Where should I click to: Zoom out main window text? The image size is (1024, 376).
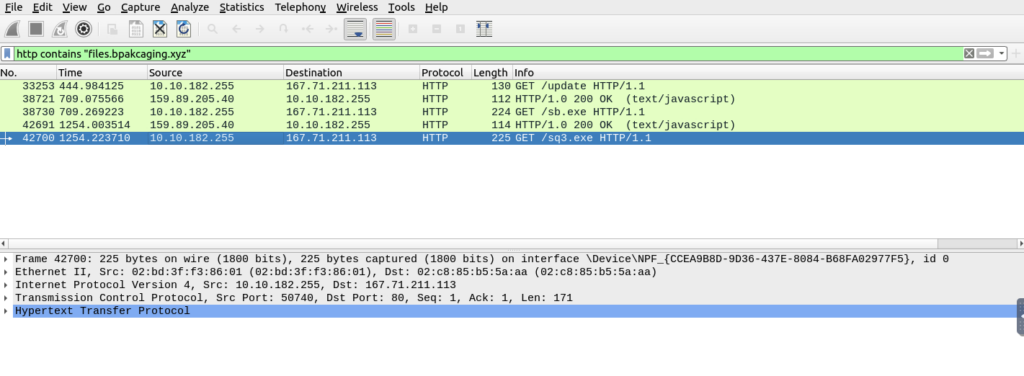point(436,29)
